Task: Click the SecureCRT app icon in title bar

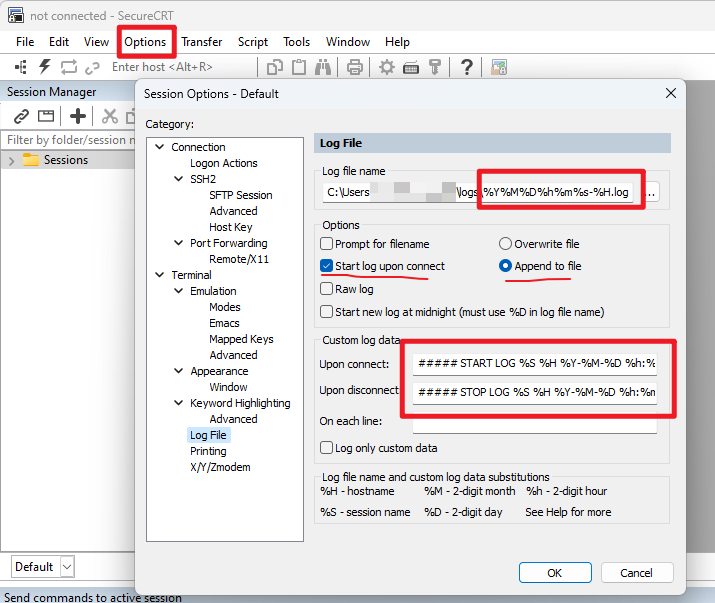Action: (x=16, y=16)
